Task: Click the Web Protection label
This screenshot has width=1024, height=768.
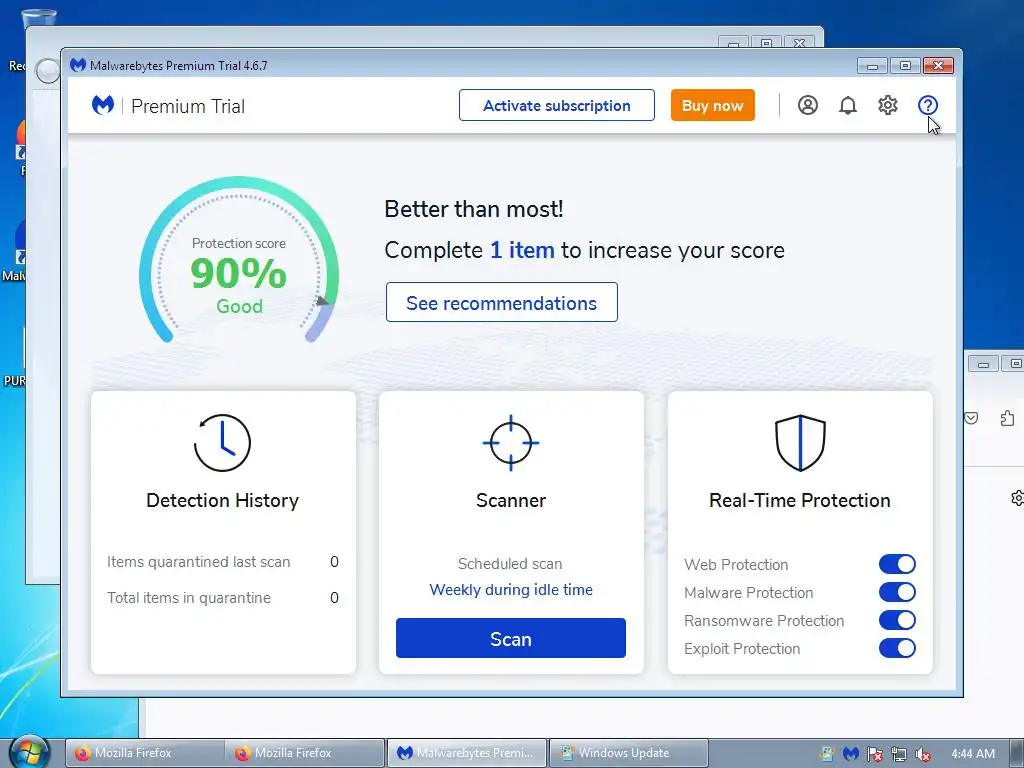Action: [736, 564]
